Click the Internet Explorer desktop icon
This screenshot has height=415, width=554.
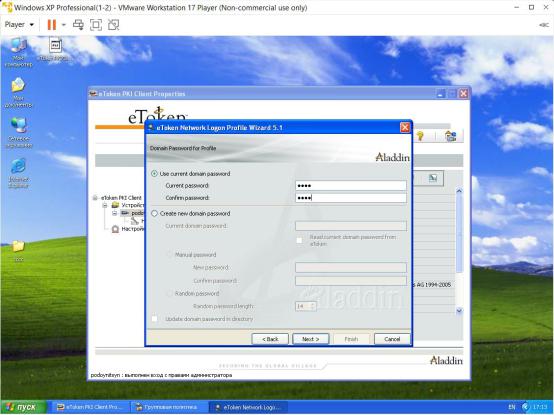tap(18, 173)
